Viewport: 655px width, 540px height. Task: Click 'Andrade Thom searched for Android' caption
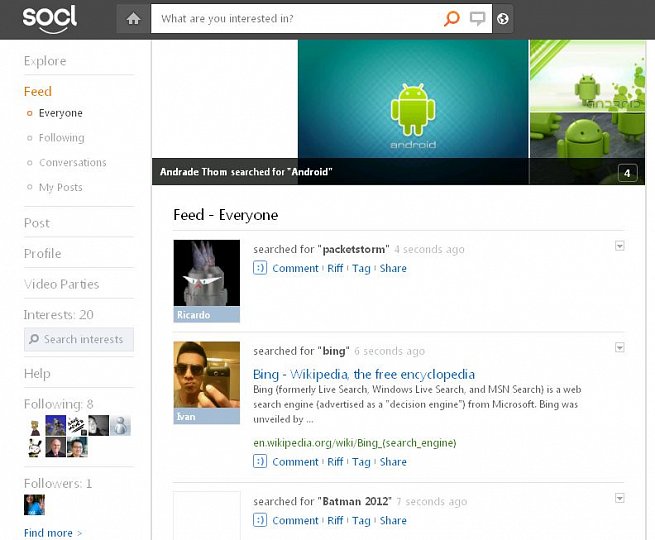246,172
